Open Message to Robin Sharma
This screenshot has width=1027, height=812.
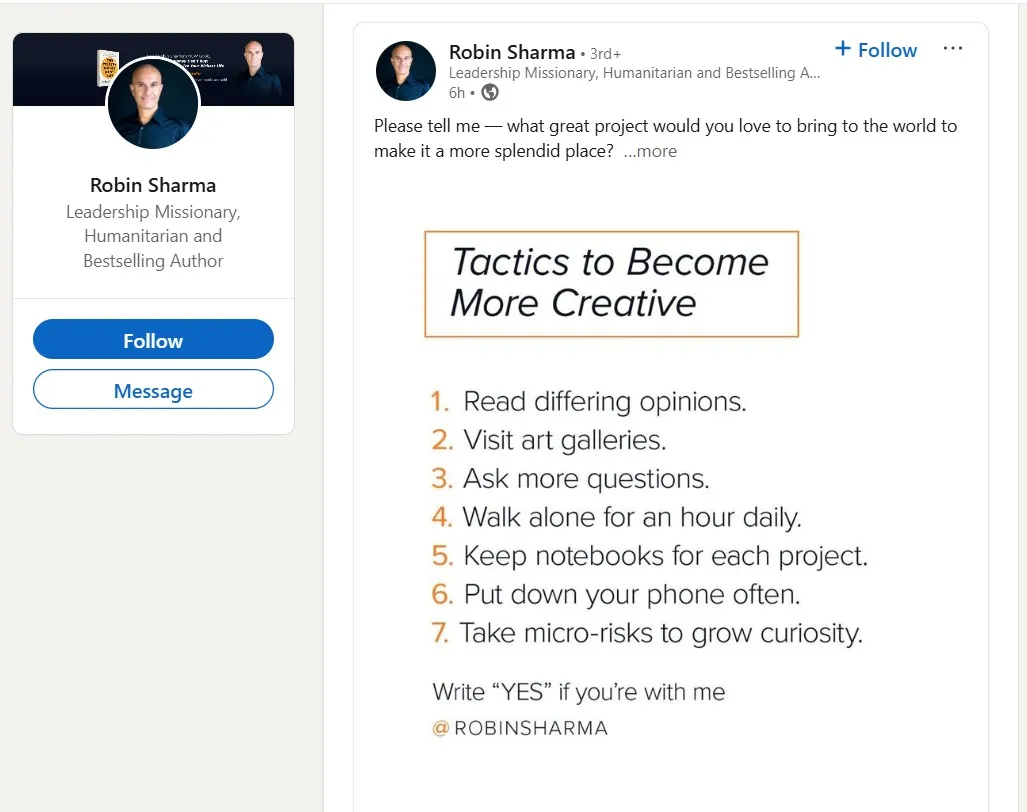tap(152, 389)
